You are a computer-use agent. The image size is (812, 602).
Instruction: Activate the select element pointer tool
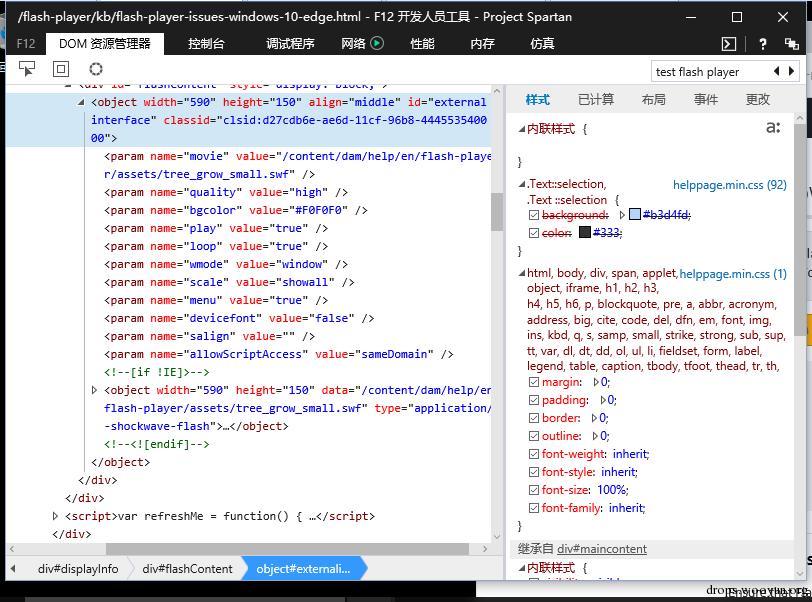[x=27, y=69]
